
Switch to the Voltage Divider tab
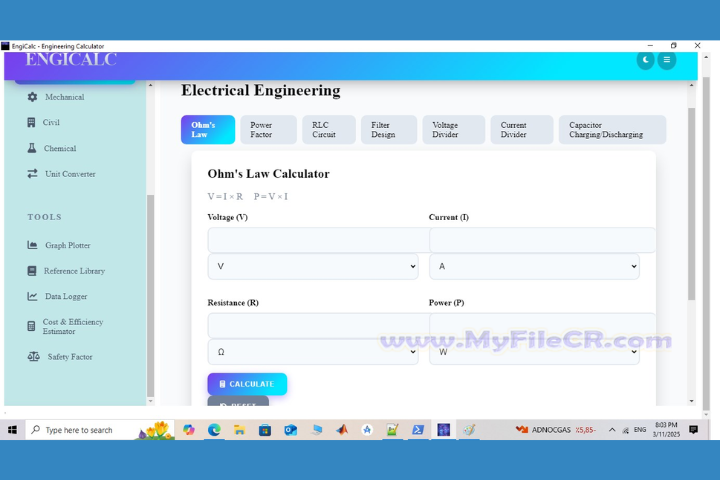(454, 130)
